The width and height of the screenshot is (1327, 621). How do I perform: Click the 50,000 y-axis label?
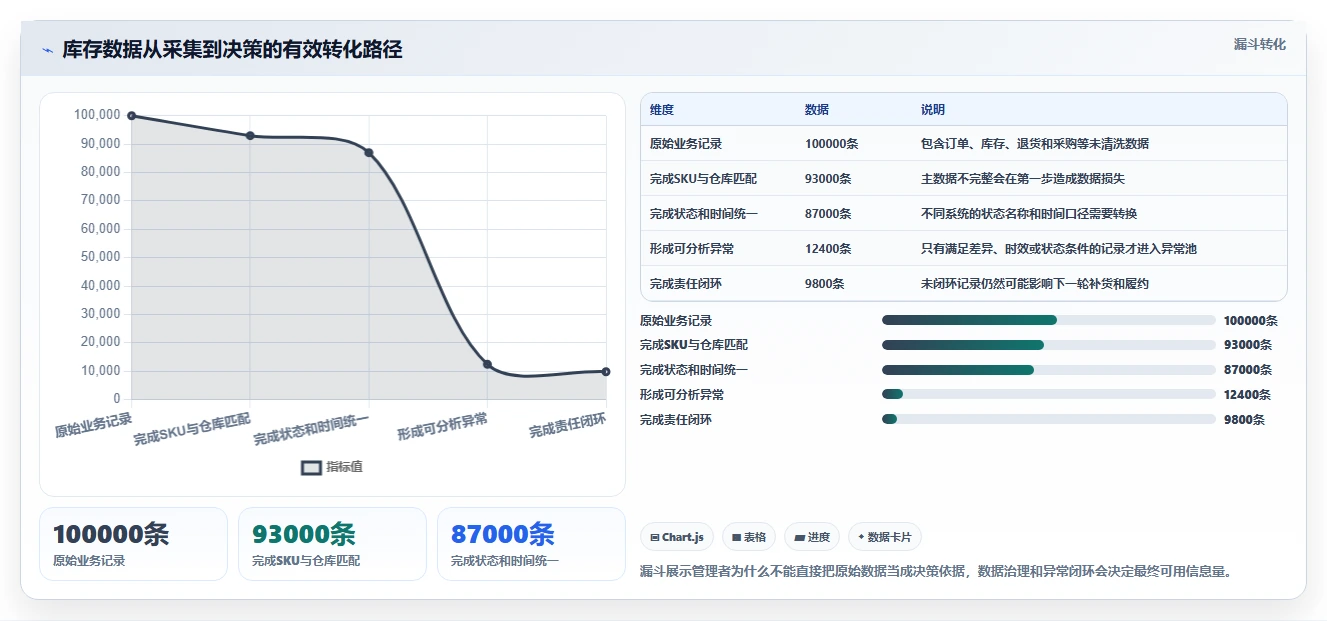100,257
